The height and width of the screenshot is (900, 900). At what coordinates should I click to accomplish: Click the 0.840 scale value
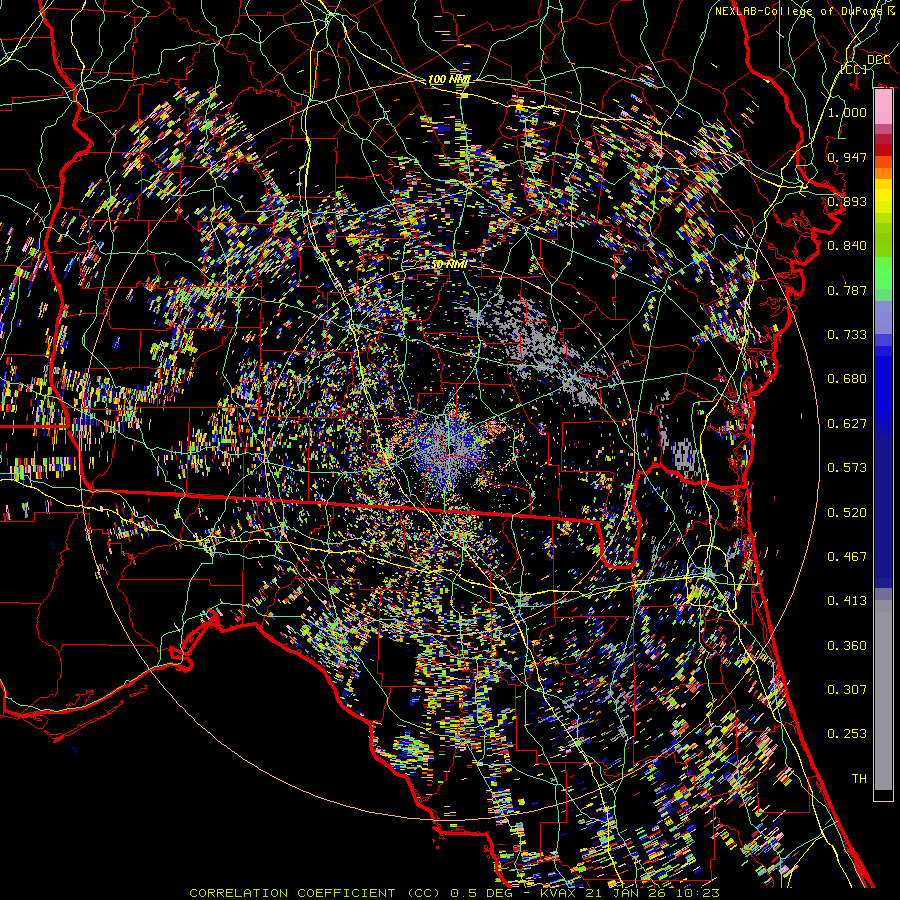coord(847,246)
